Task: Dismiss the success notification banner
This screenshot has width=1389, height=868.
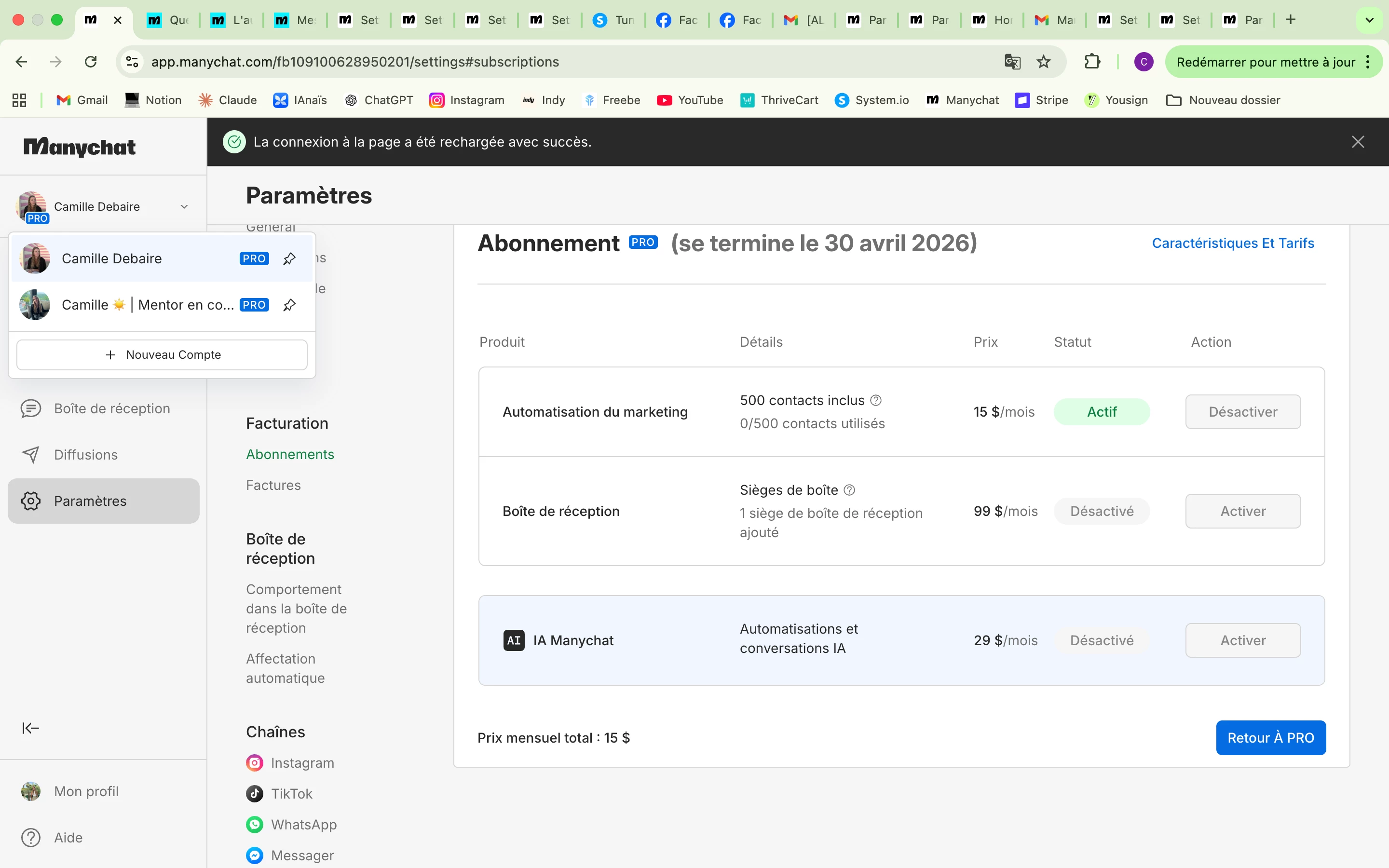Action: pos(1358,142)
